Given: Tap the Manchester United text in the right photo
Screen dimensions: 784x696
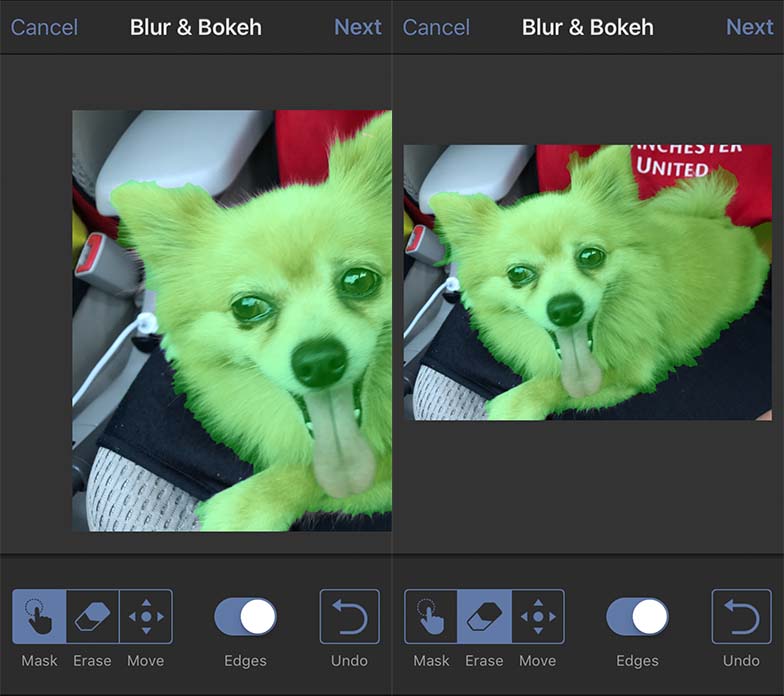Looking at the screenshot, I should pyautogui.click(x=688, y=160).
